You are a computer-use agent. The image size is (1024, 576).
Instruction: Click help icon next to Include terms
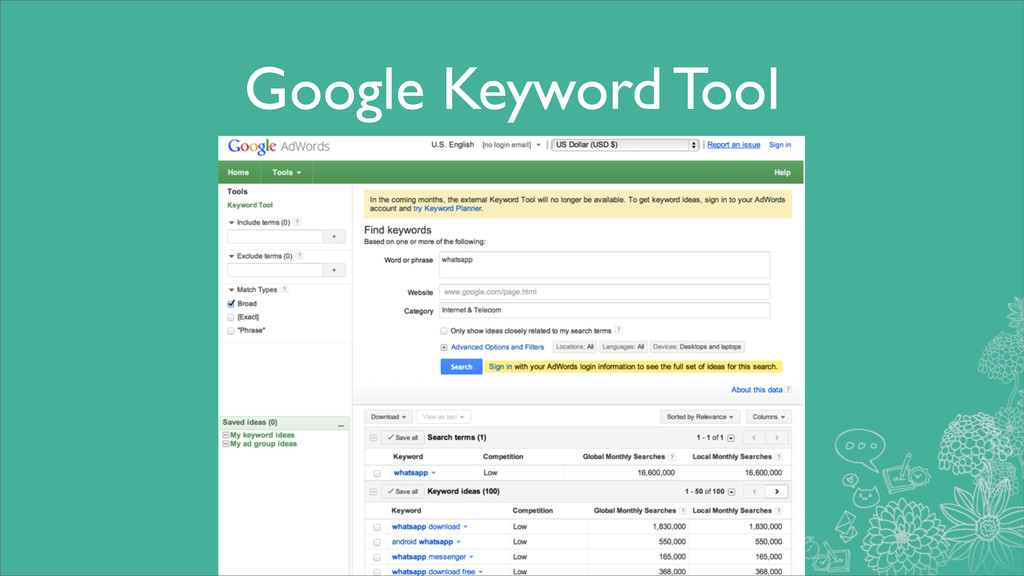point(297,222)
